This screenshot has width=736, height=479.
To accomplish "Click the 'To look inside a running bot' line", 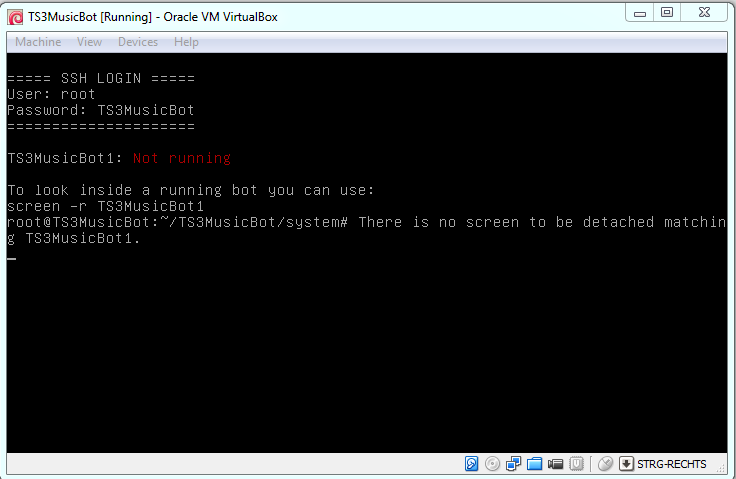I will tap(191, 190).
